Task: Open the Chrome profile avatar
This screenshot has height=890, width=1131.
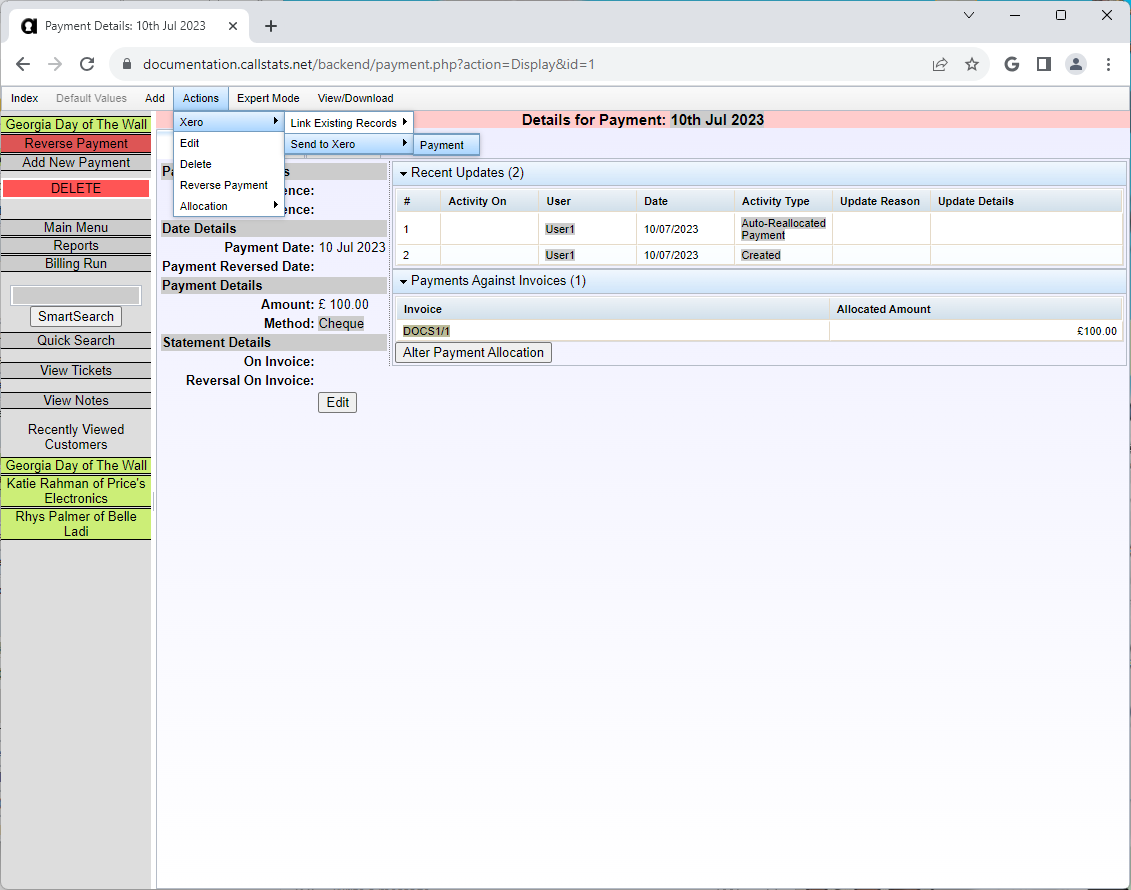Action: coord(1075,64)
